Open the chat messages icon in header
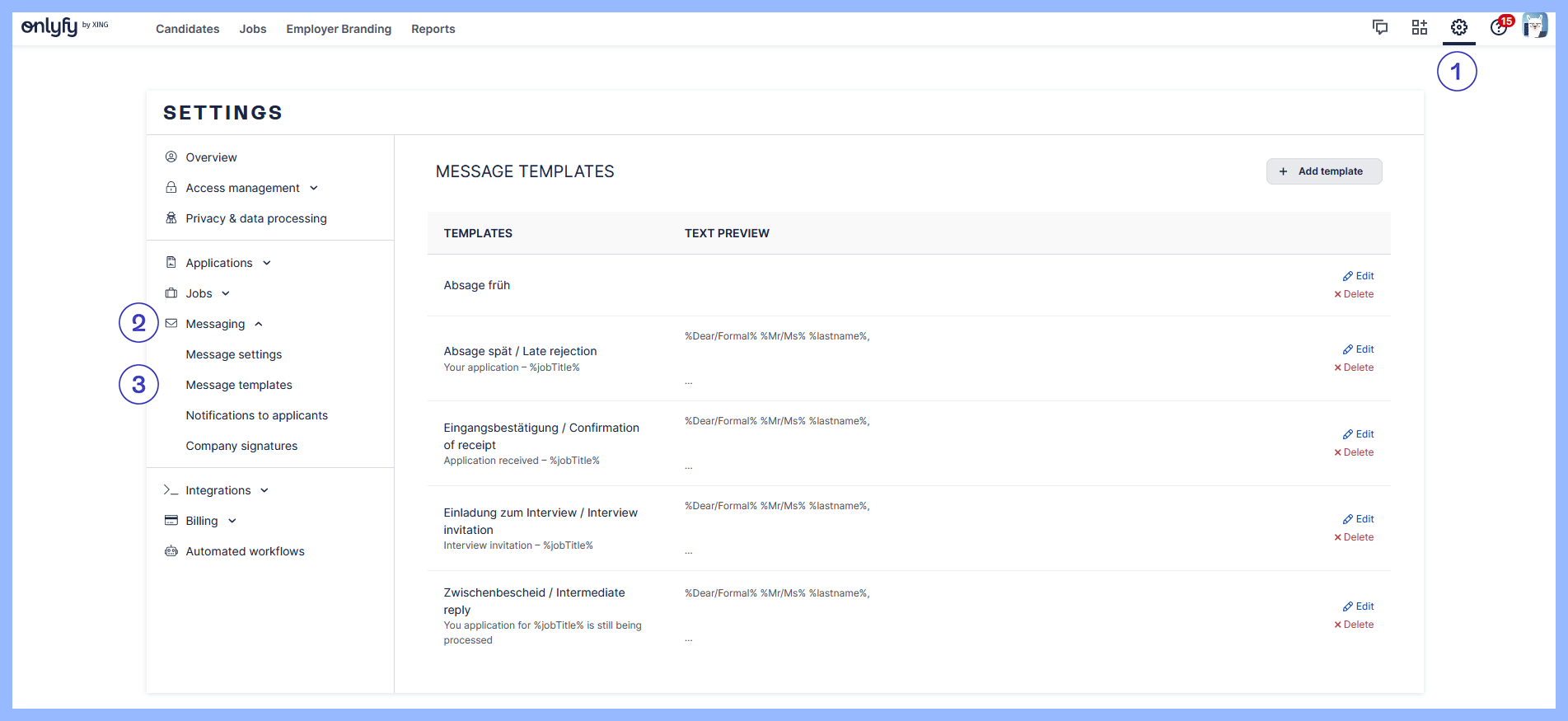Screen dimensions: 1568x721 [x=1379, y=28]
